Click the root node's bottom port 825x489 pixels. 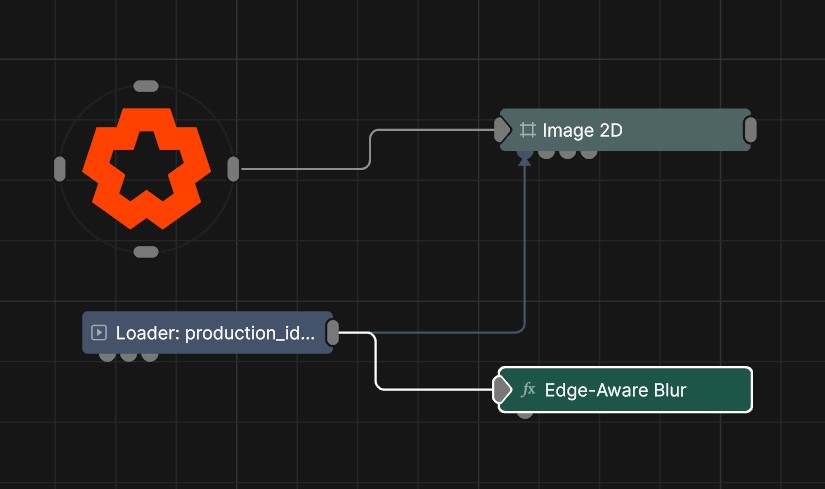coord(146,252)
